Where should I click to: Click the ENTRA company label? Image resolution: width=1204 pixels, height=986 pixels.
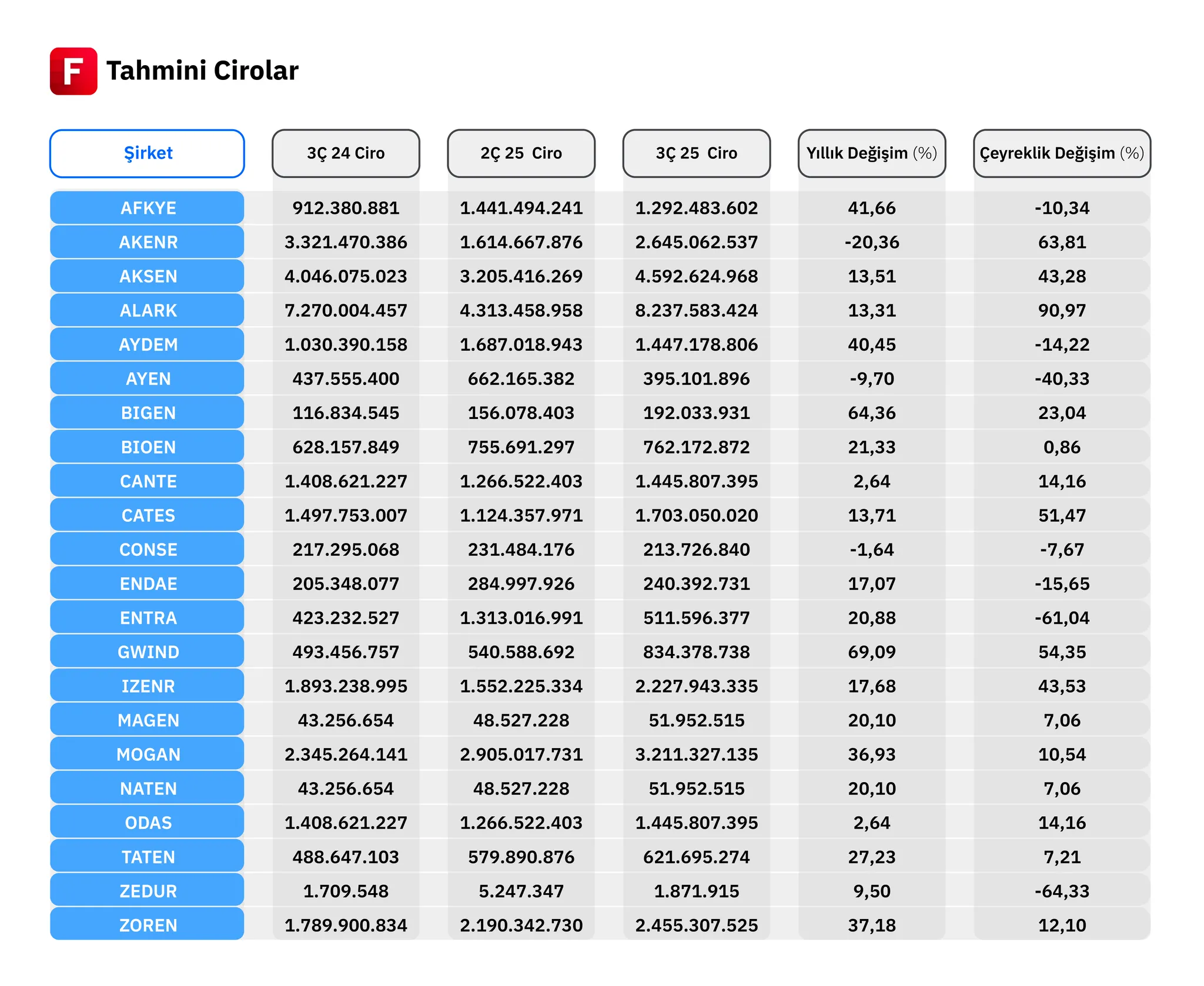[x=148, y=618]
